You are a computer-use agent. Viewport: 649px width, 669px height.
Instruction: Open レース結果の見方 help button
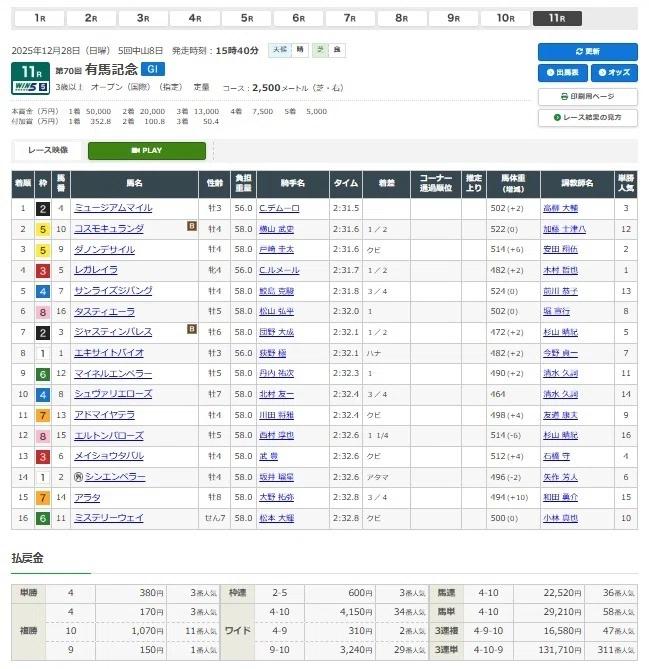tap(587, 117)
